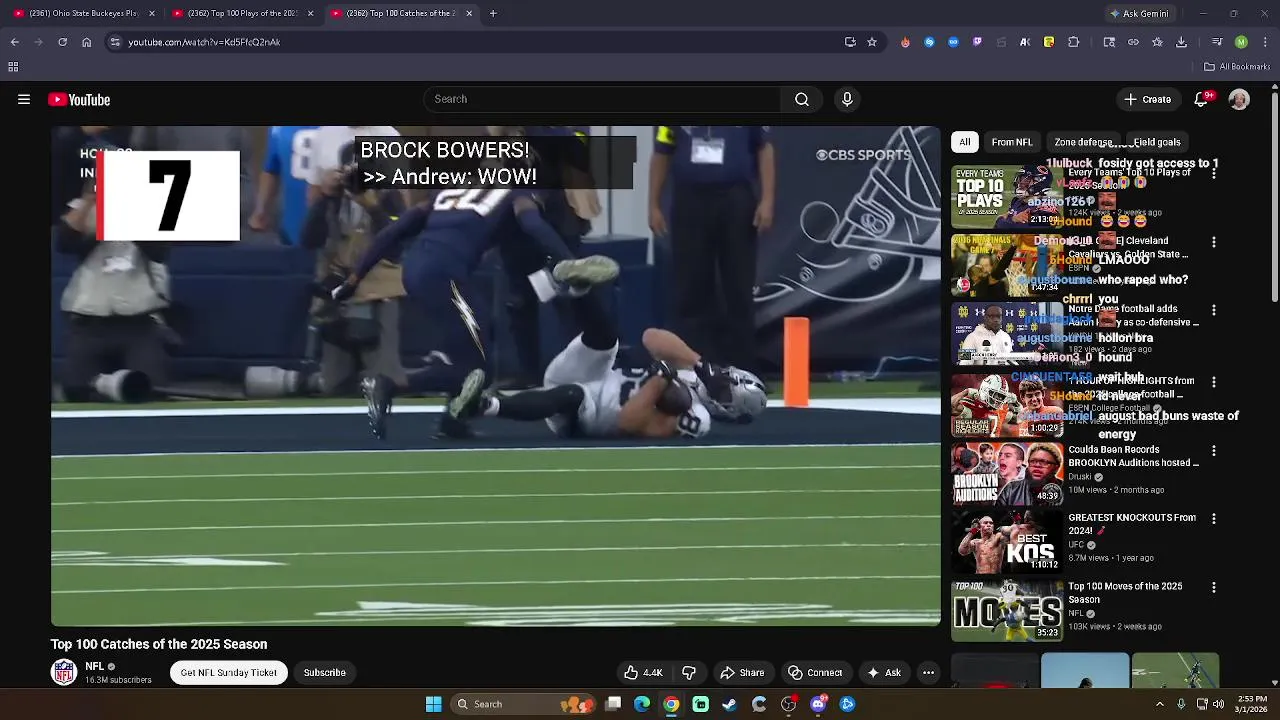Click the Share button
This screenshot has width=1280, height=720.
pyautogui.click(x=742, y=672)
